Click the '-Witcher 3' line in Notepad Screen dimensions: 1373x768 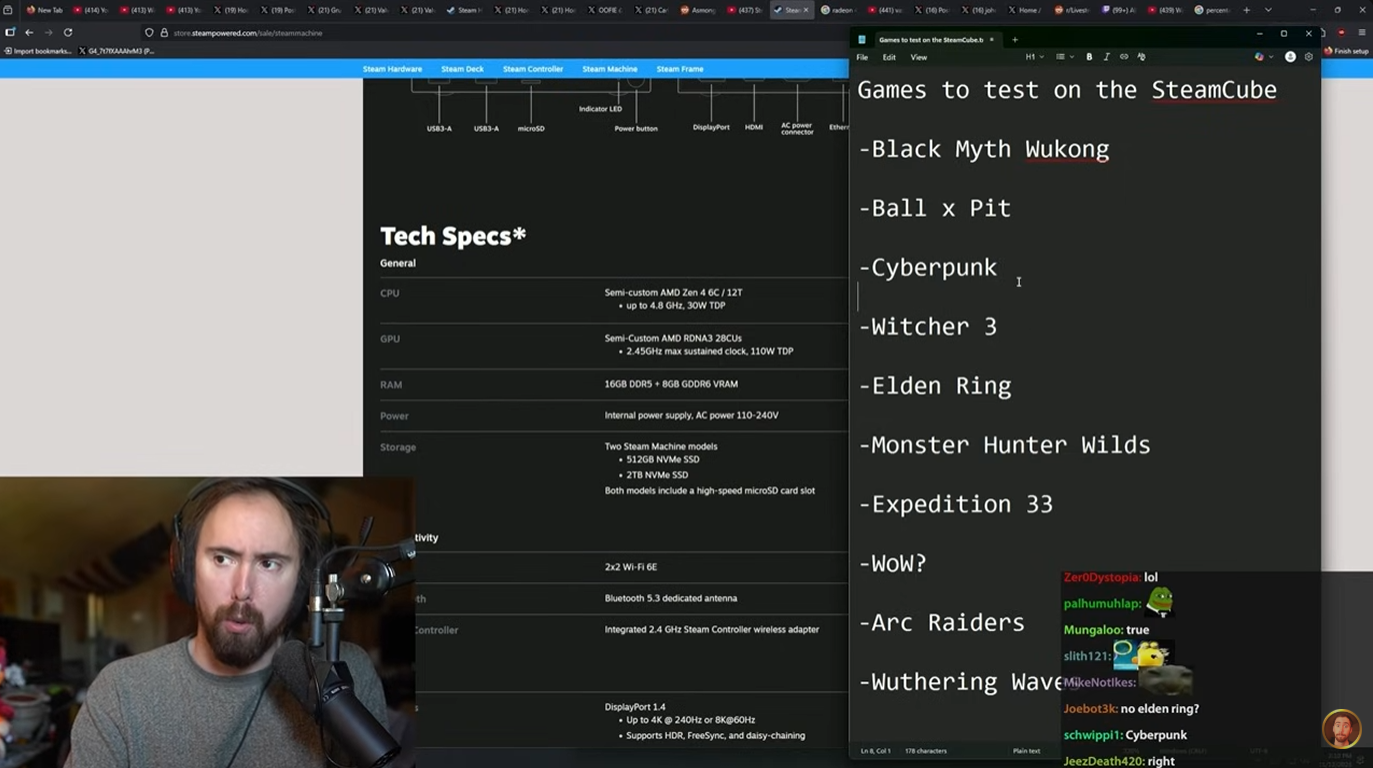coord(928,326)
